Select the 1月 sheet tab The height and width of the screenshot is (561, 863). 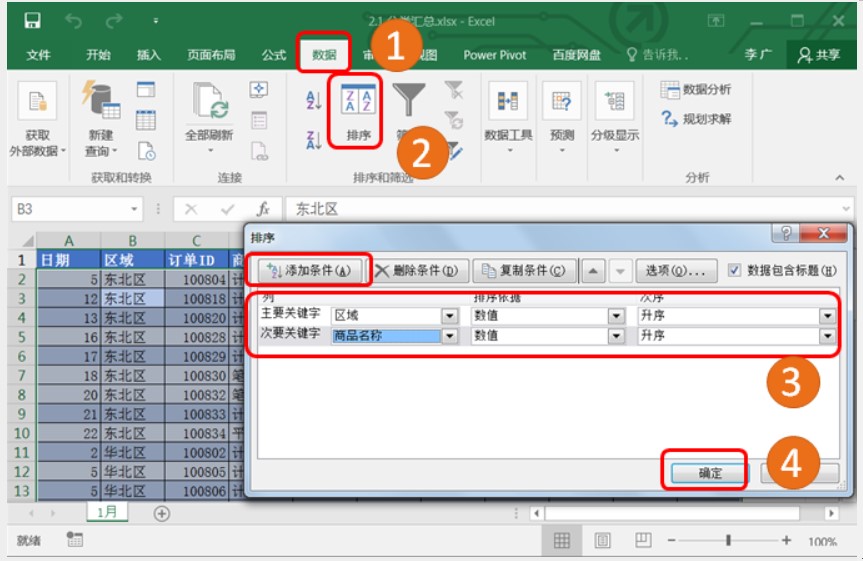(x=107, y=512)
